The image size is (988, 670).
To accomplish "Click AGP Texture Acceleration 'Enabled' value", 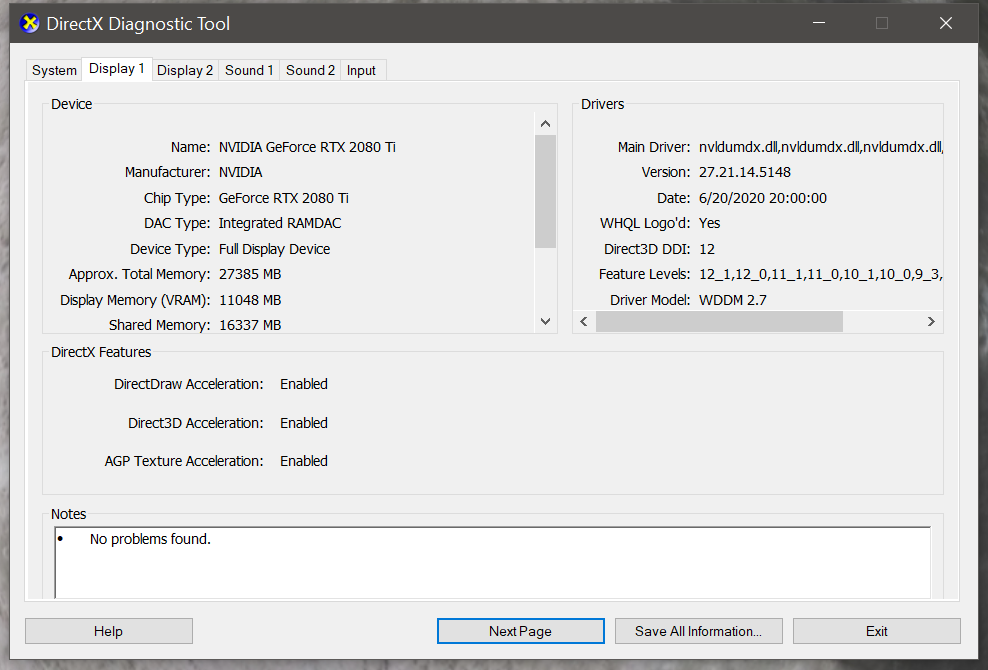I will pyautogui.click(x=304, y=461).
